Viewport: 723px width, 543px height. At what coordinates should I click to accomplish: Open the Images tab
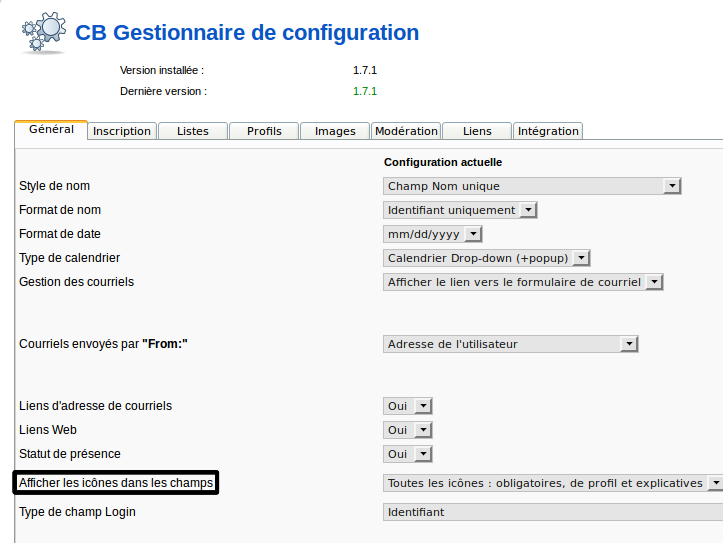(335, 131)
